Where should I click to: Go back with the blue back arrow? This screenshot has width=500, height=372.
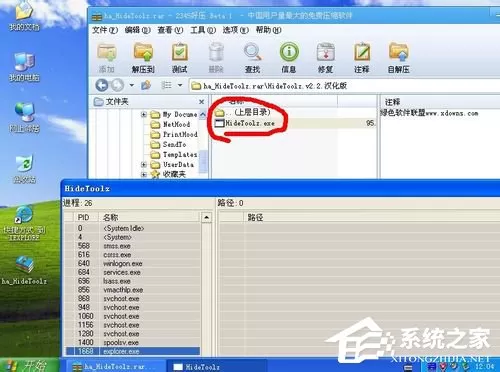click(x=102, y=85)
